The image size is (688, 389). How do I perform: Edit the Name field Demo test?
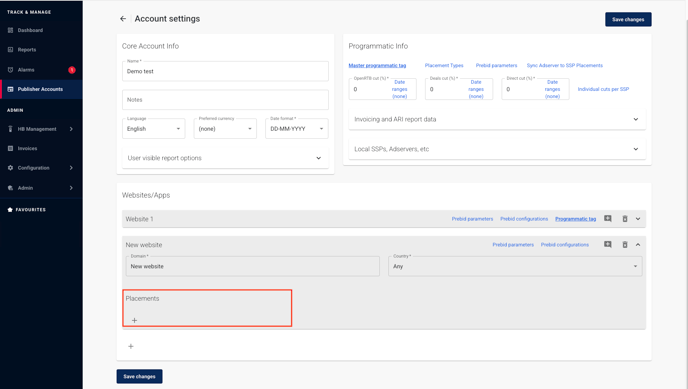[225, 71]
